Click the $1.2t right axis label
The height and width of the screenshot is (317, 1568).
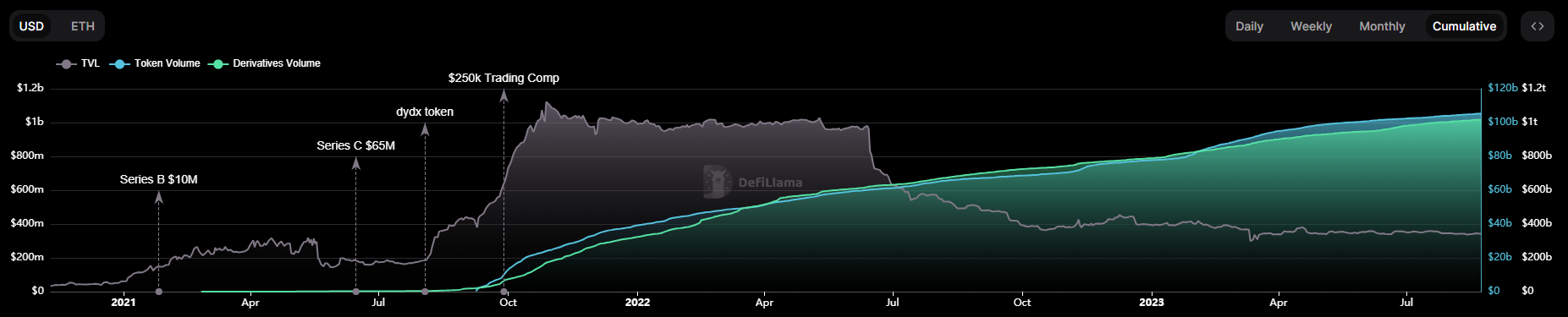1533,88
